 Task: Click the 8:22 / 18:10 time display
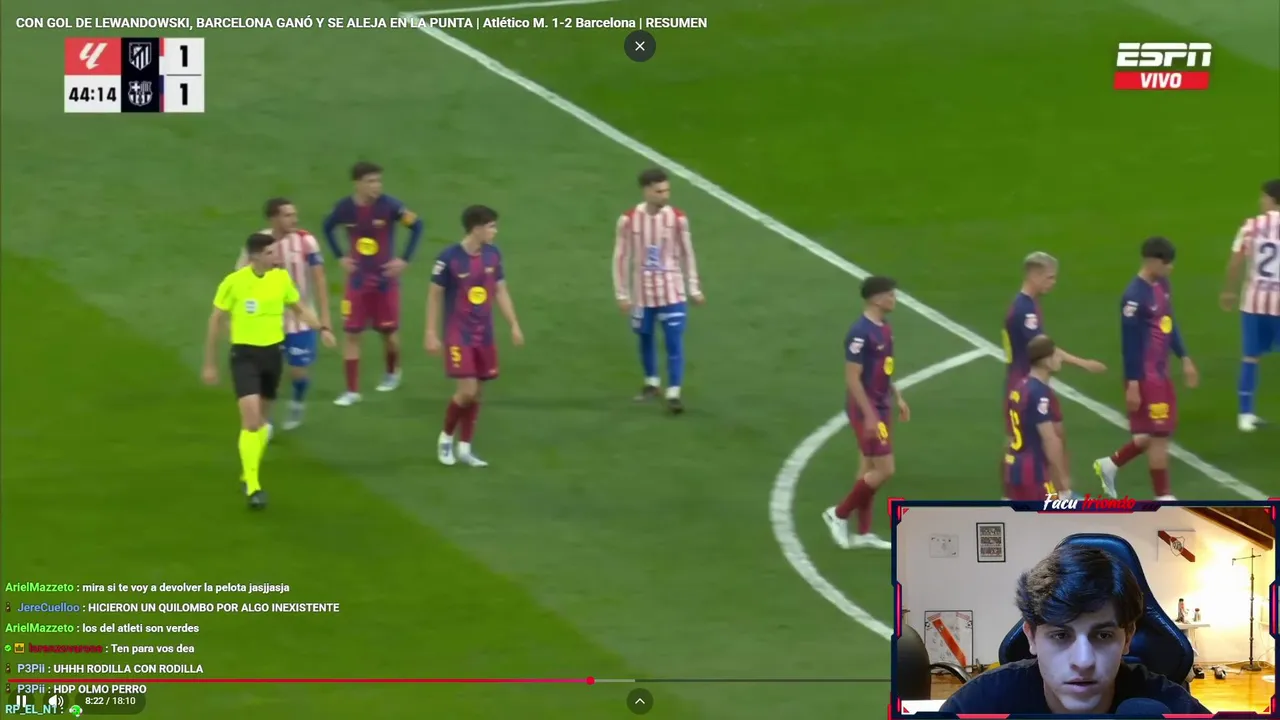(x=110, y=701)
